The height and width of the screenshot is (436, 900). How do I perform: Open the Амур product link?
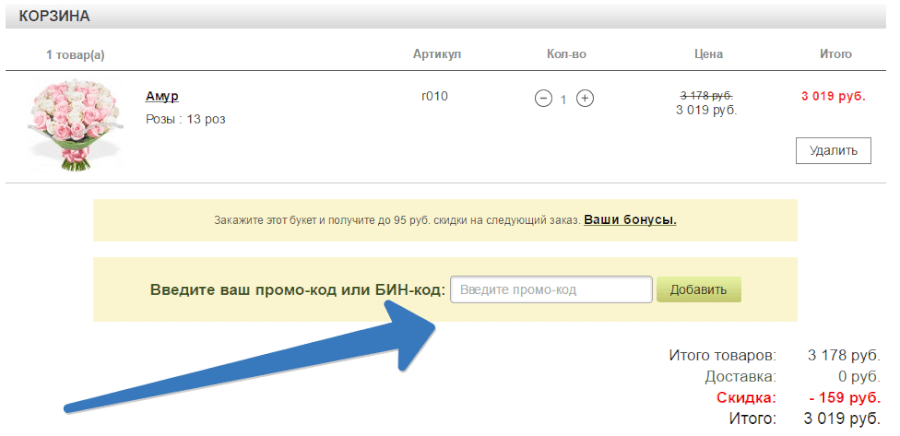[x=162, y=96]
